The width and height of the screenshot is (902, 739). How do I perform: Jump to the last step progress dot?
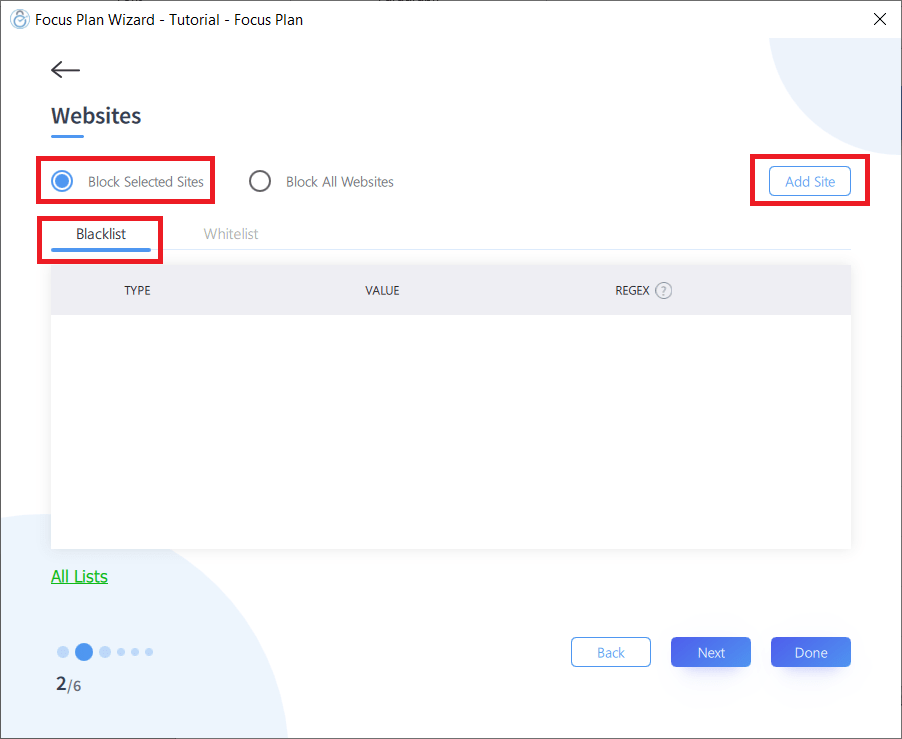coord(149,652)
